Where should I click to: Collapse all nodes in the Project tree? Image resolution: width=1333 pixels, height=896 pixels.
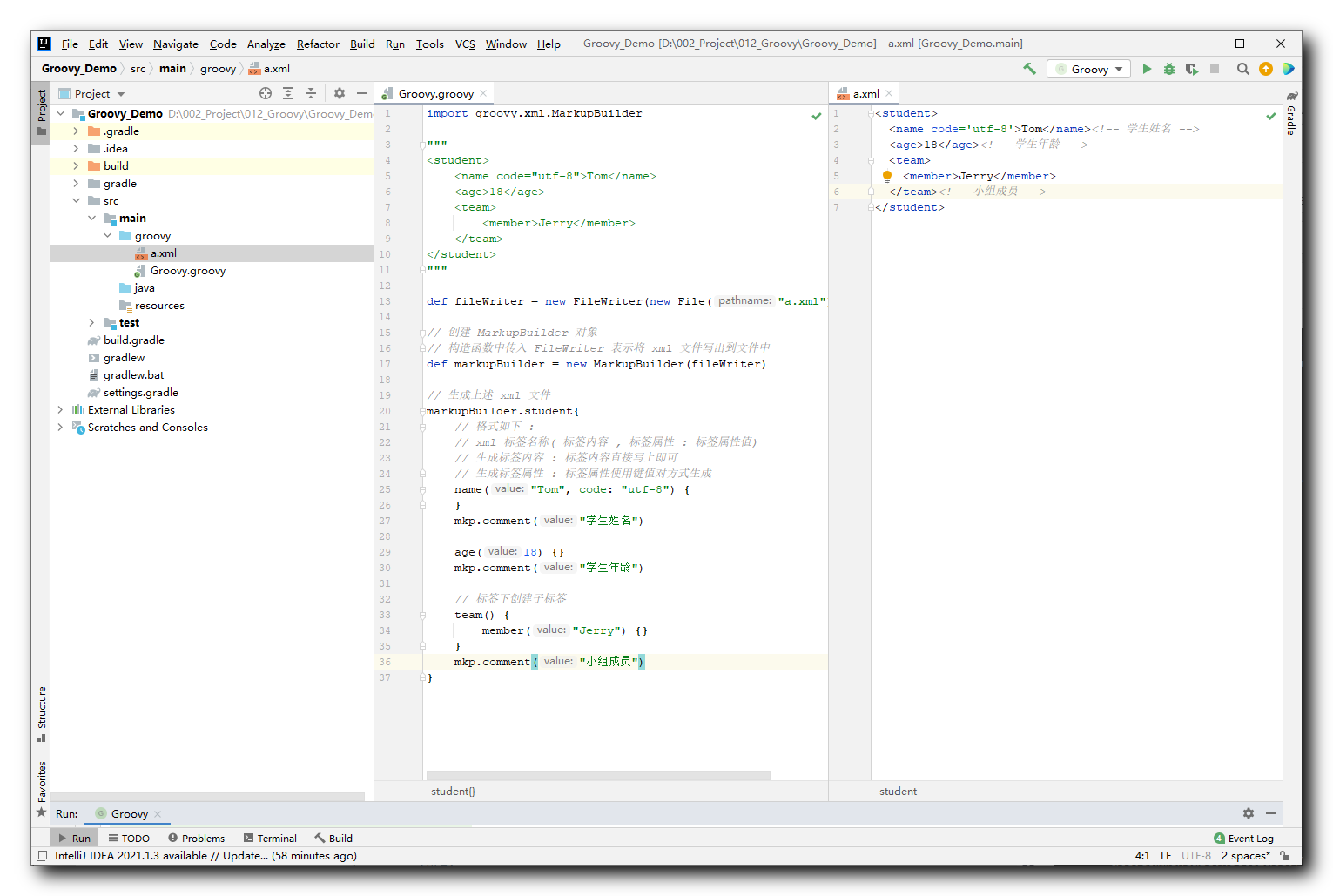point(311,93)
